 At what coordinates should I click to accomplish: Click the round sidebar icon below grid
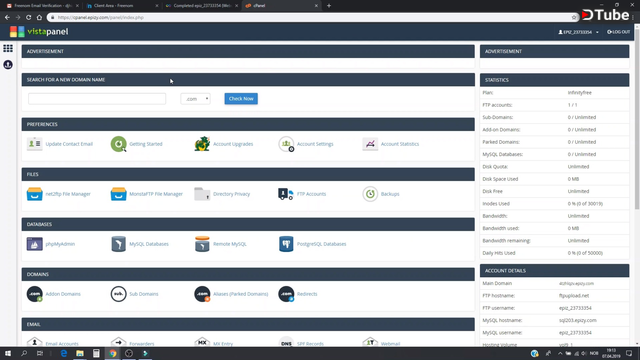[x=8, y=64]
